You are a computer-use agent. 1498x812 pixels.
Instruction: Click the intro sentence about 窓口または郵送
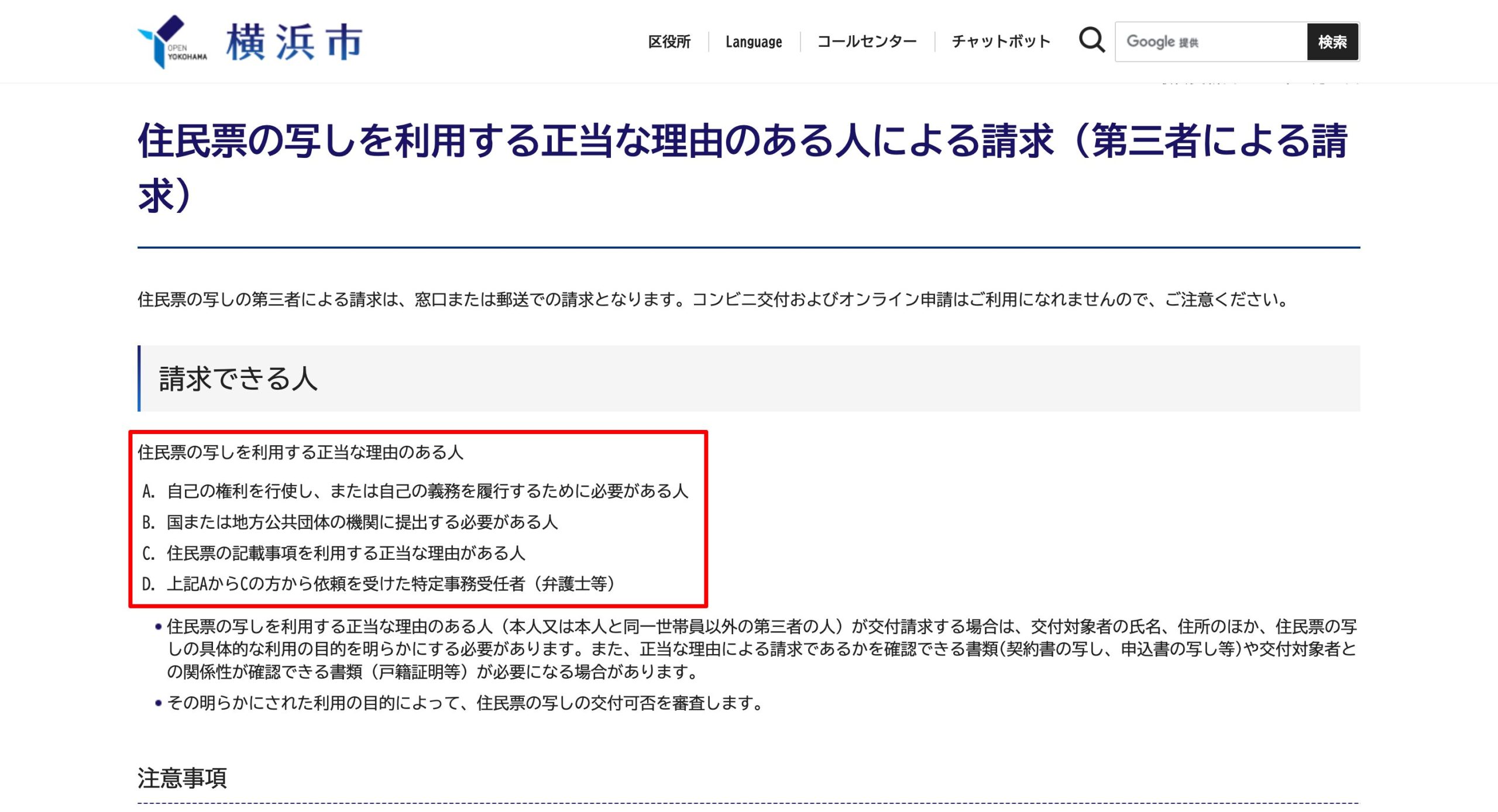tap(714, 300)
